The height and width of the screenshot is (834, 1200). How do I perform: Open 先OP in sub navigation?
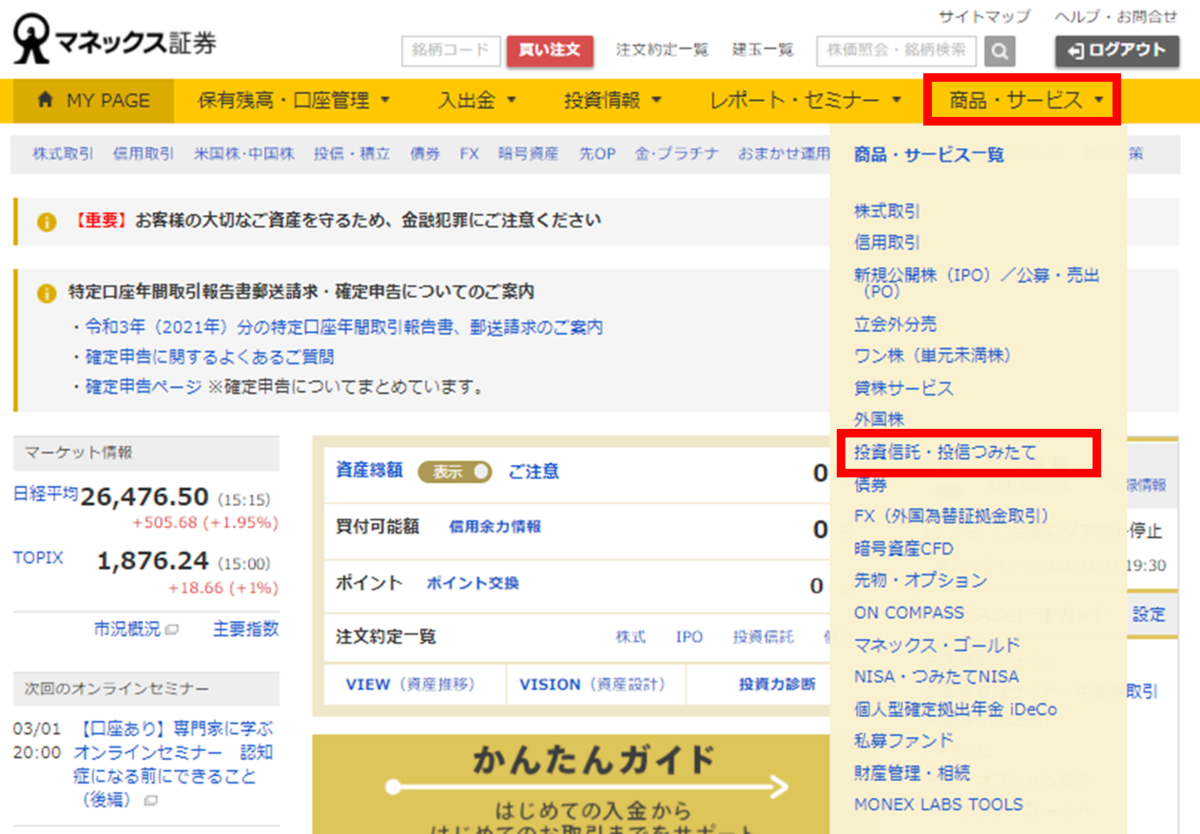(597, 154)
